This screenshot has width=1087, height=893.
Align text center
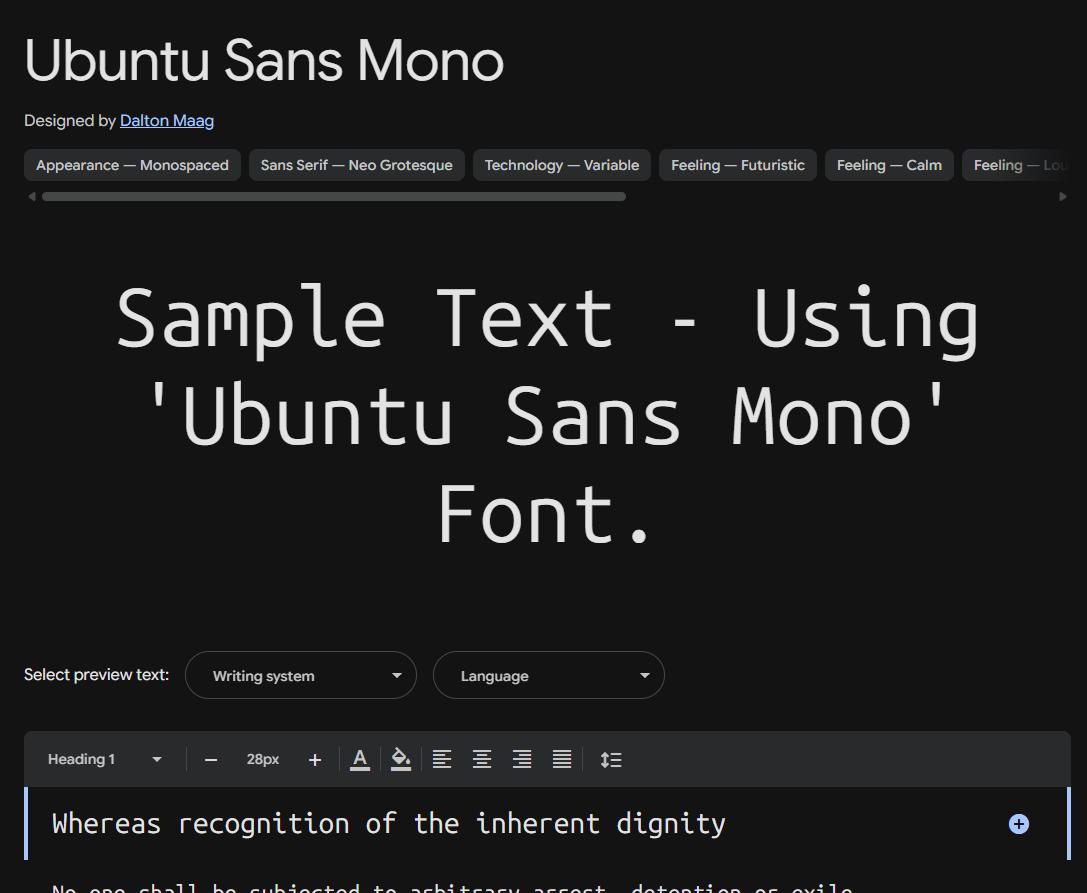482,760
